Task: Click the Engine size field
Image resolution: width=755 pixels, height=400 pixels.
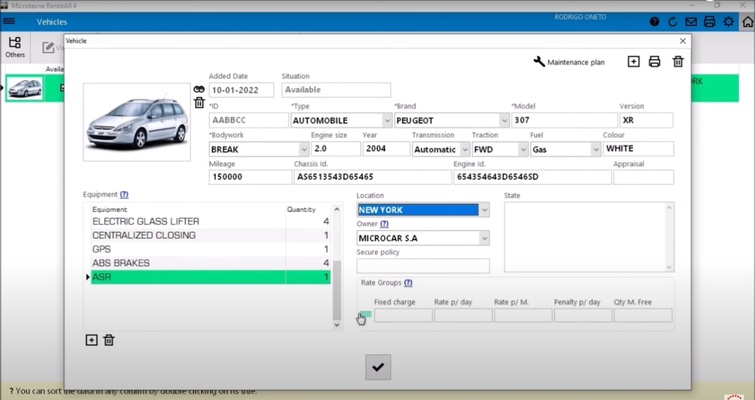Action: pyautogui.click(x=336, y=149)
